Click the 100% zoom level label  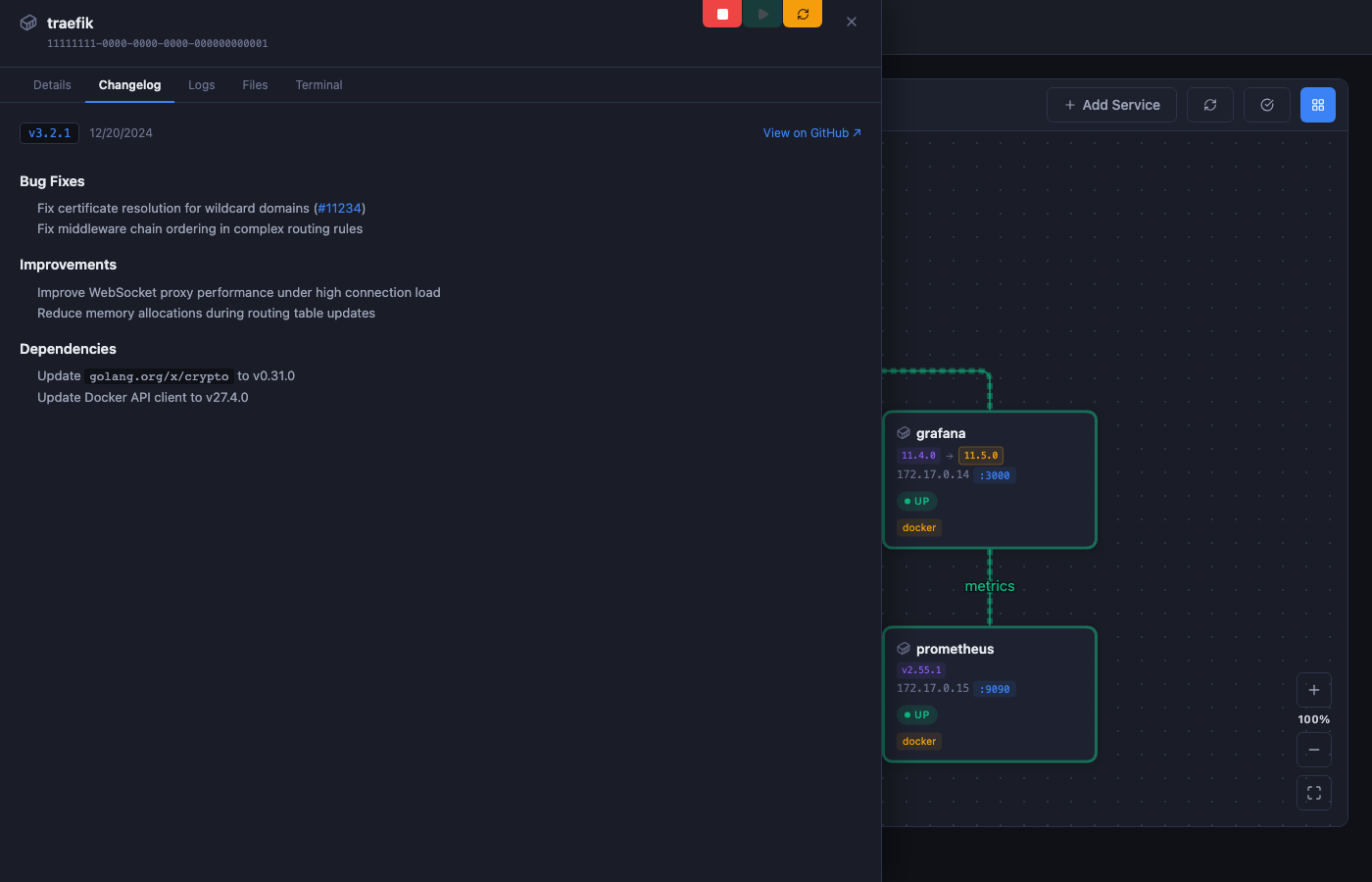(x=1314, y=719)
